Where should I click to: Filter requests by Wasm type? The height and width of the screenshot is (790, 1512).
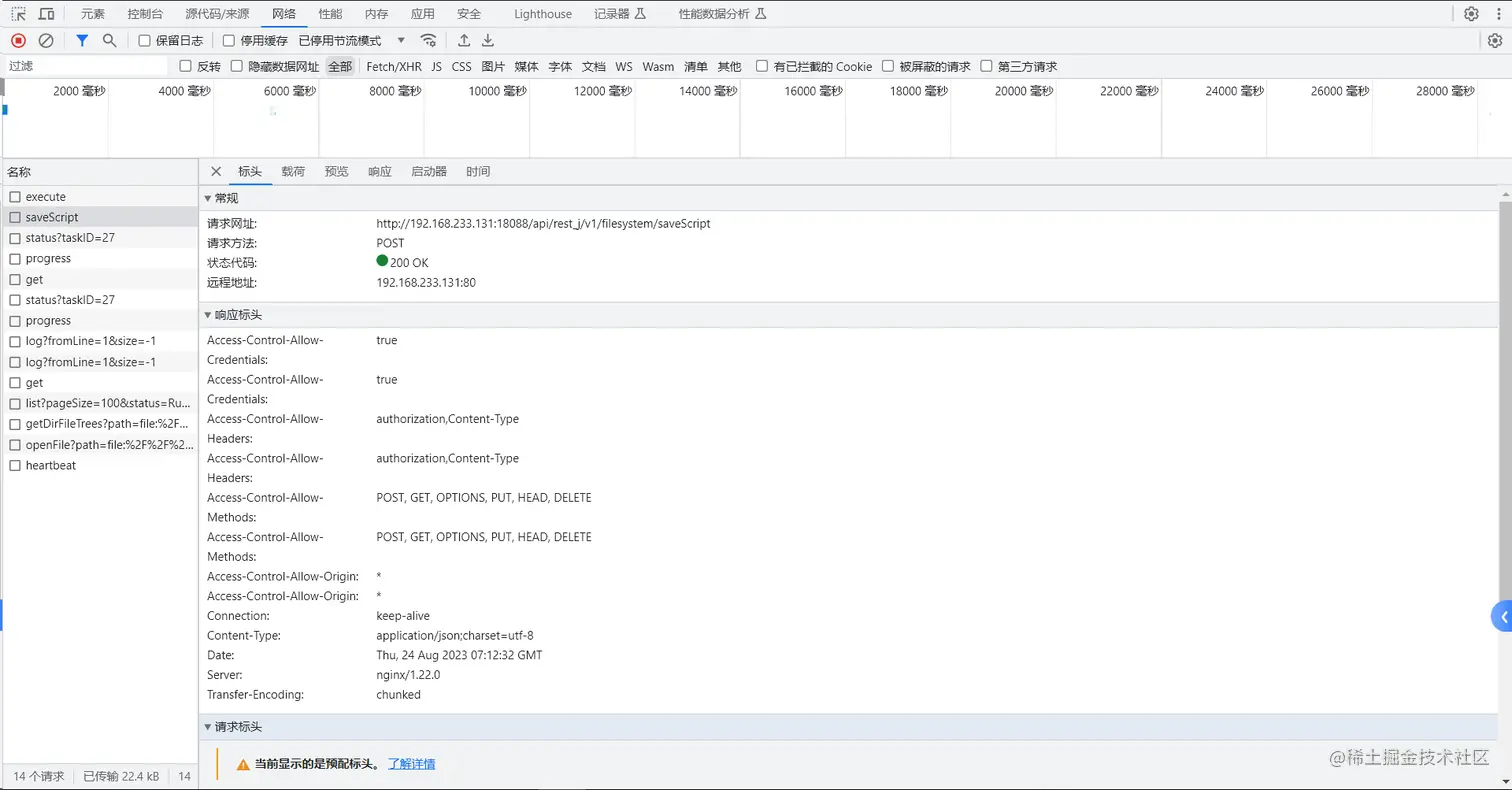click(x=658, y=66)
